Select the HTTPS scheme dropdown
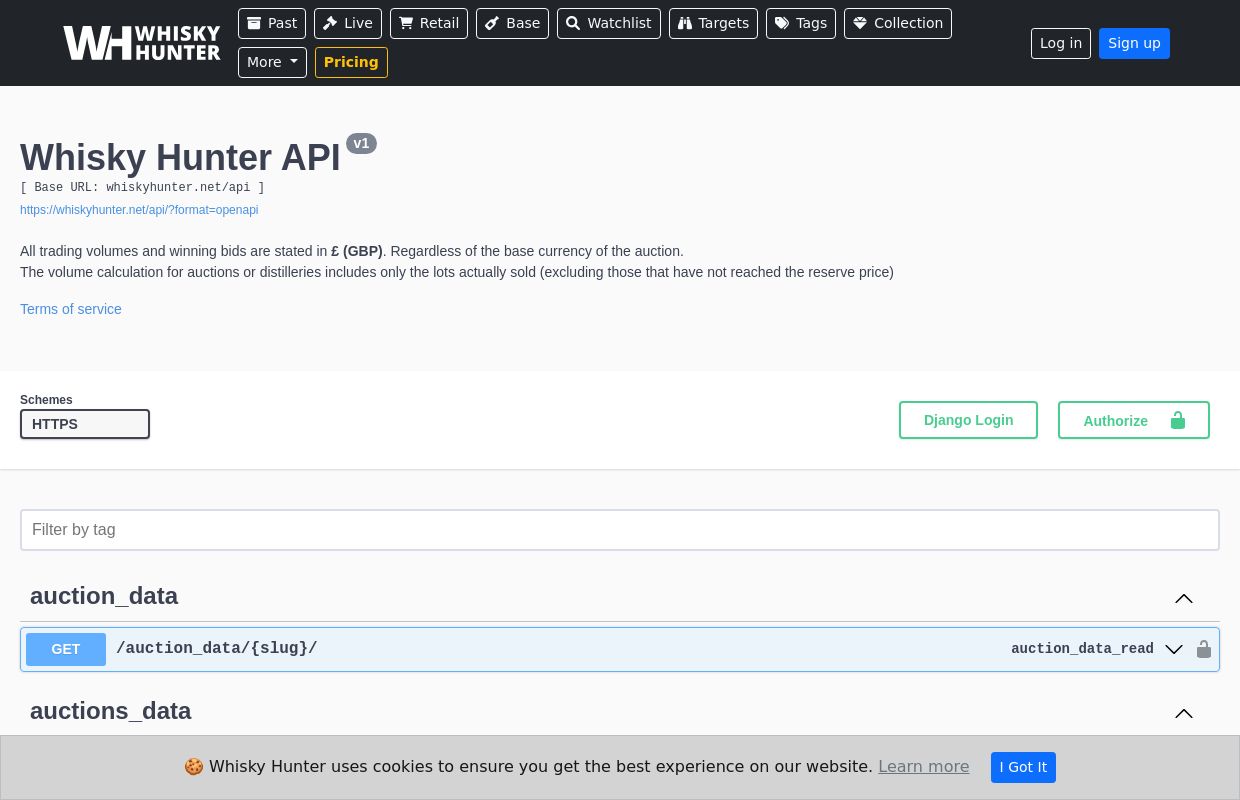The height and width of the screenshot is (800, 1240). point(85,424)
